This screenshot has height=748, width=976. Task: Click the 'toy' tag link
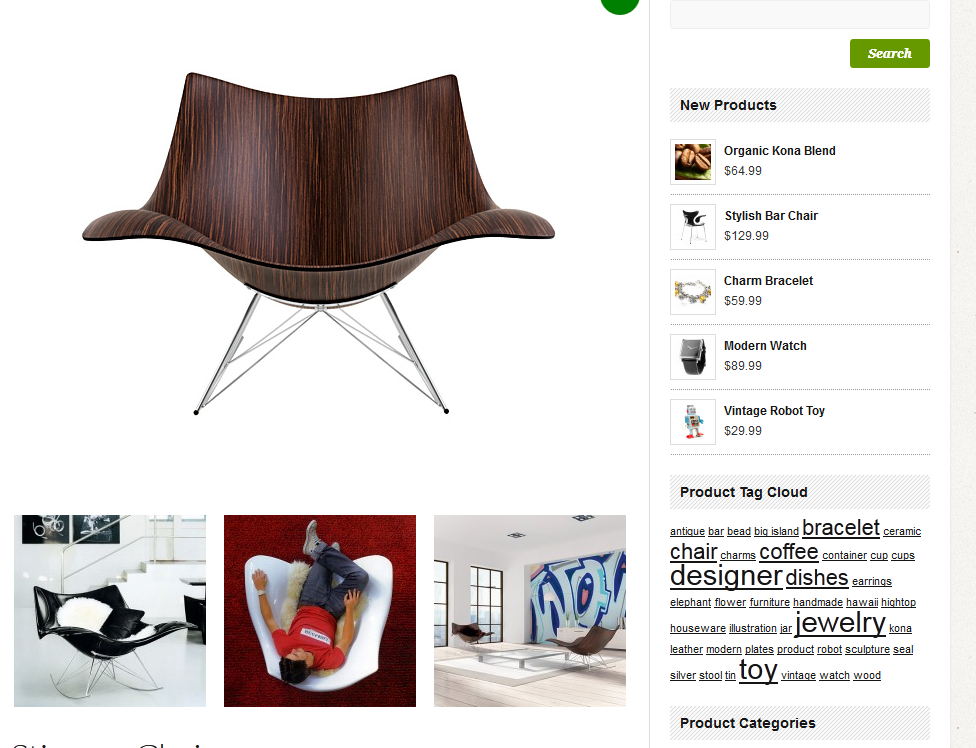(x=758, y=671)
